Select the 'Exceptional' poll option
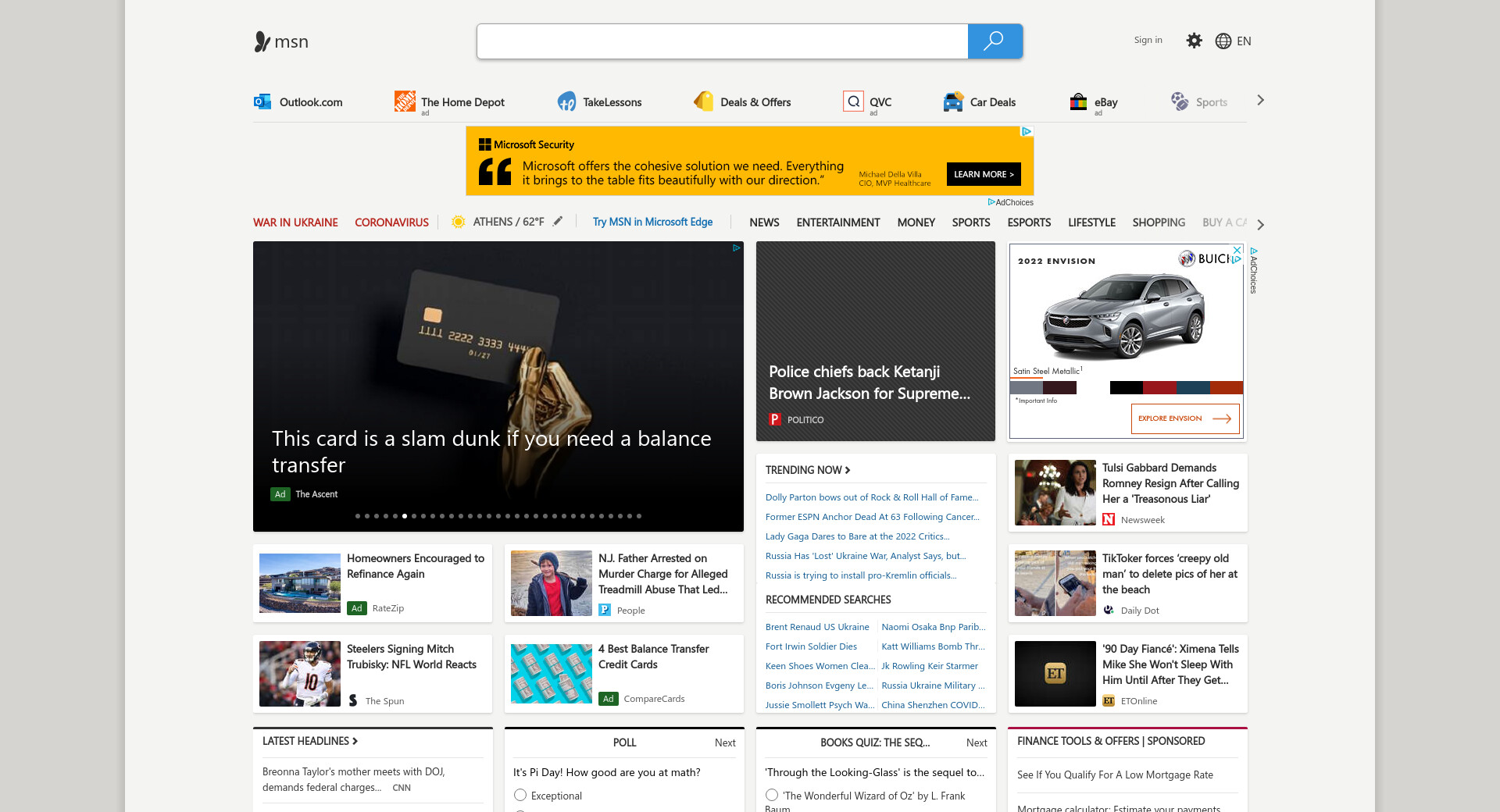1500x812 pixels. [x=520, y=795]
